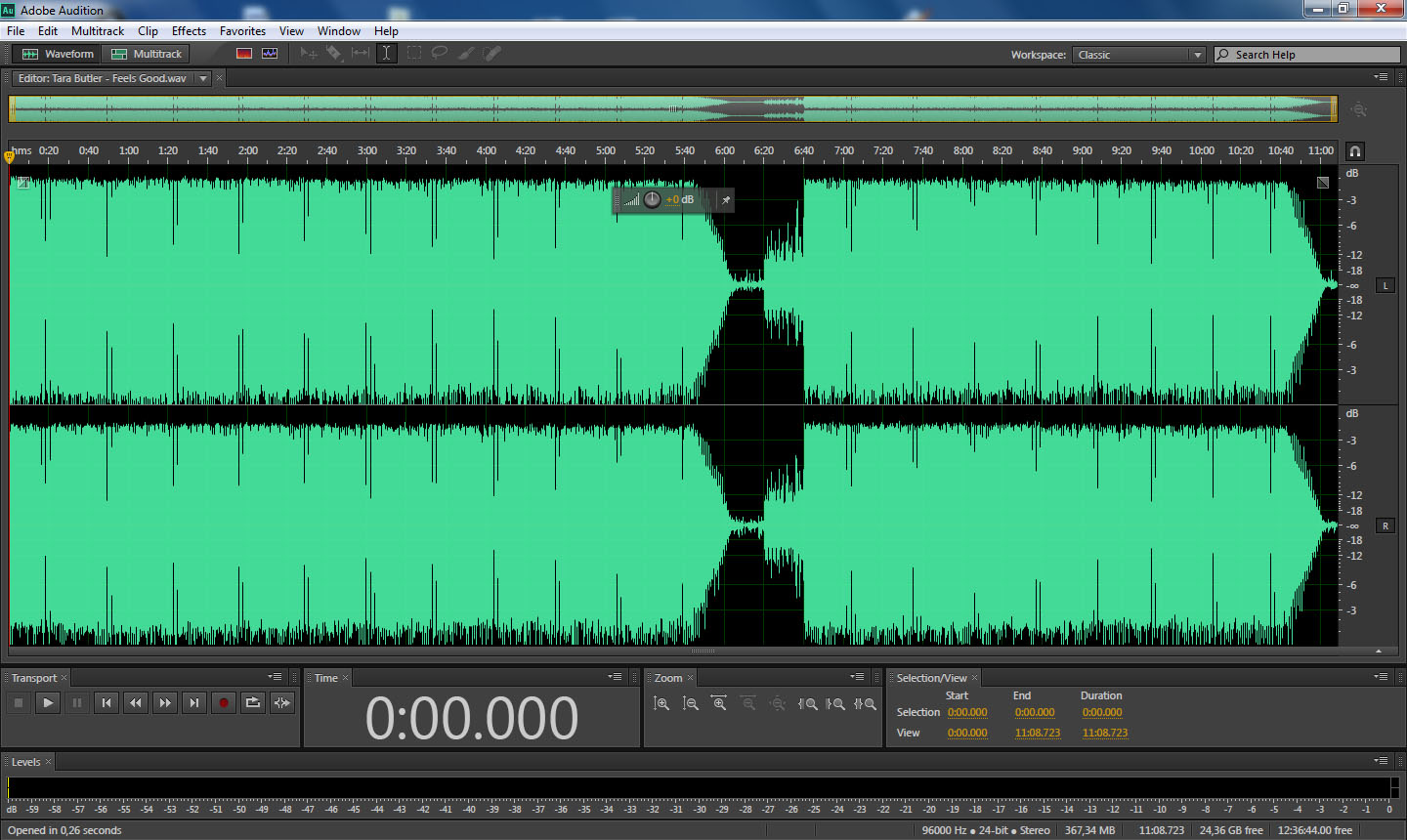
Task: Start playback with the Play button
Action: (x=48, y=702)
